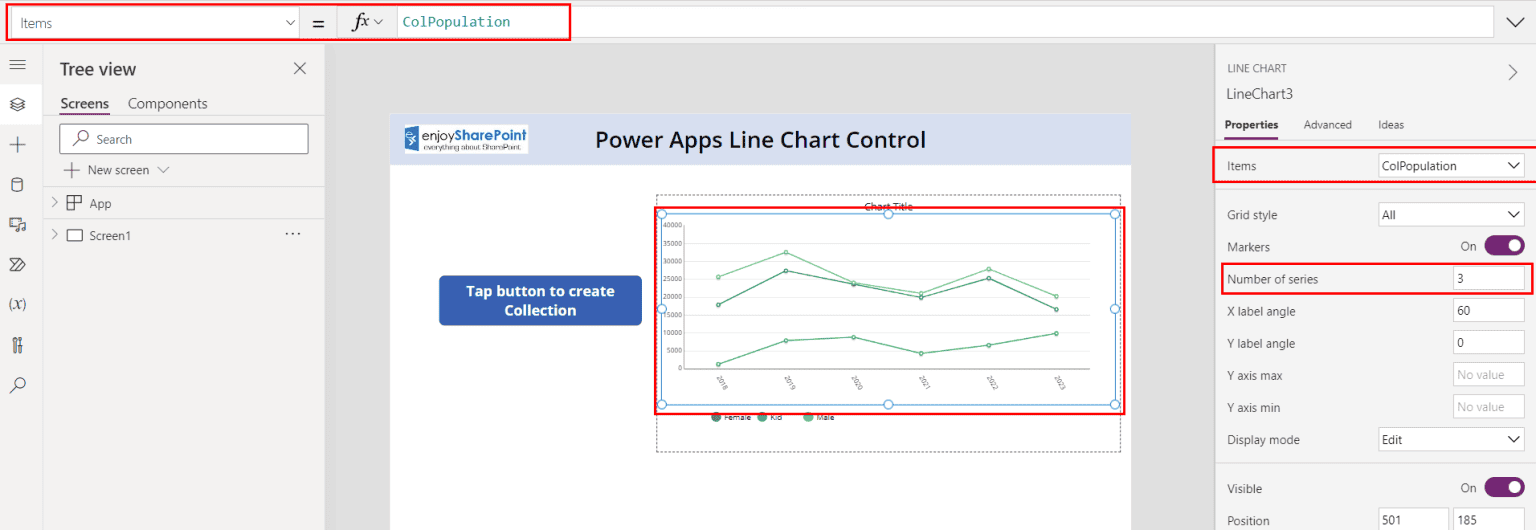Open the Data cylinder icon

point(17,185)
